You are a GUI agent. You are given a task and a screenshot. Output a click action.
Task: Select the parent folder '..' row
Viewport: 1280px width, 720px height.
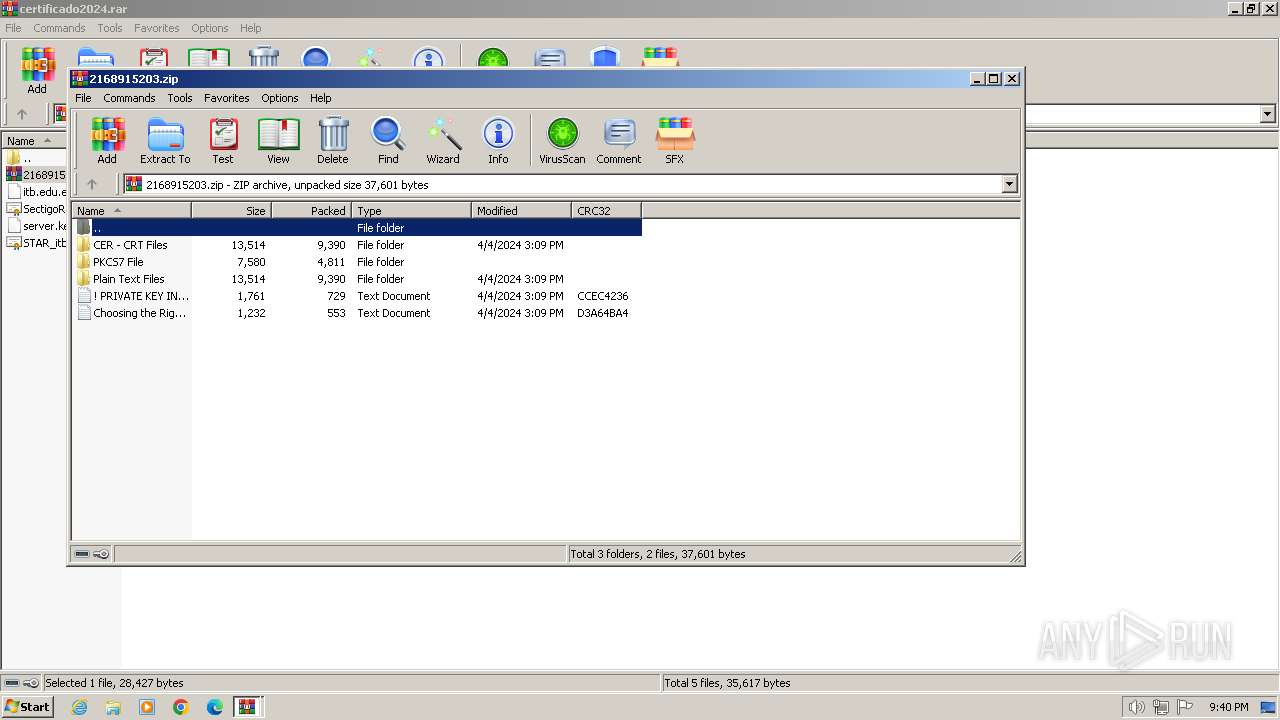[357, 228]
